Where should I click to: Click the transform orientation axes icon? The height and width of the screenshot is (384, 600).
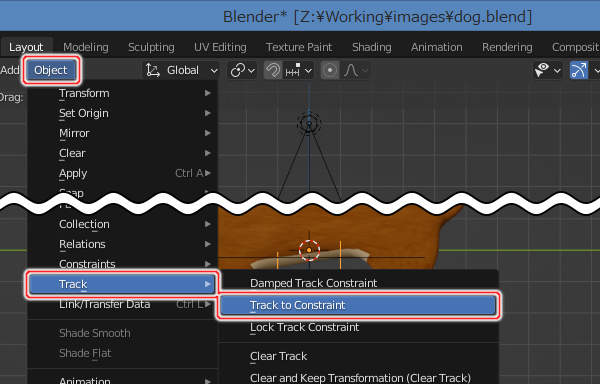coord(153,70)
